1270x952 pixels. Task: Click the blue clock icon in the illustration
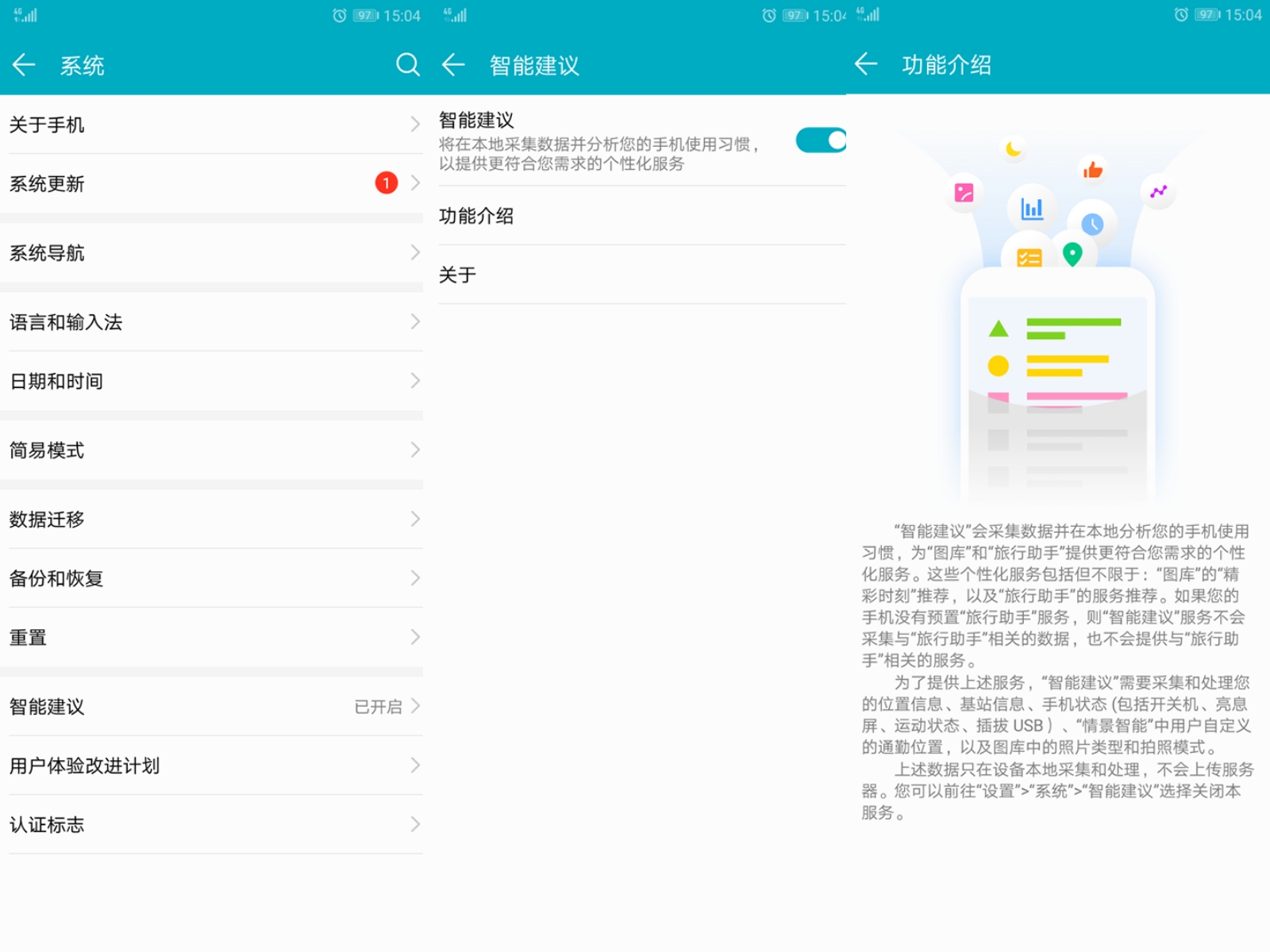1095,224
